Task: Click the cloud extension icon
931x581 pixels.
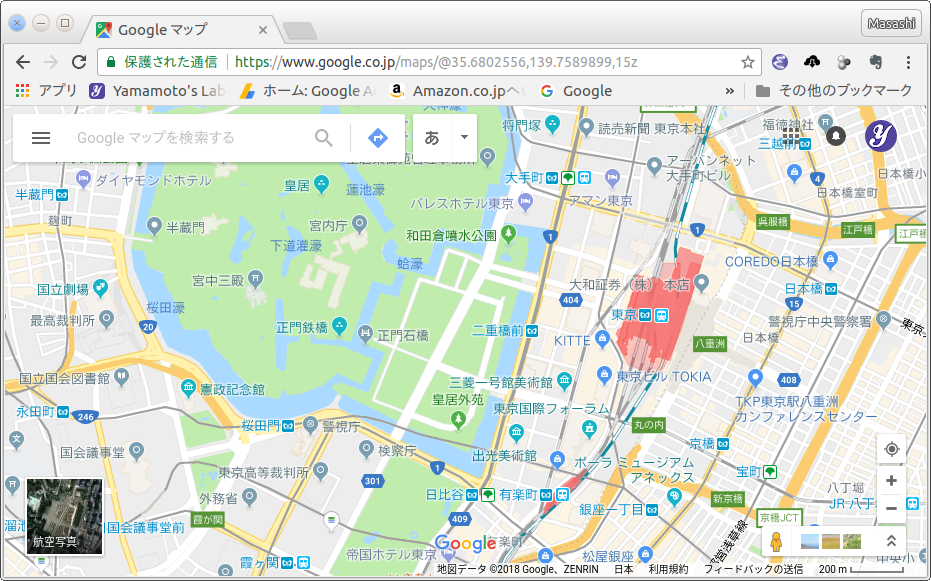Action: (812, 62)
